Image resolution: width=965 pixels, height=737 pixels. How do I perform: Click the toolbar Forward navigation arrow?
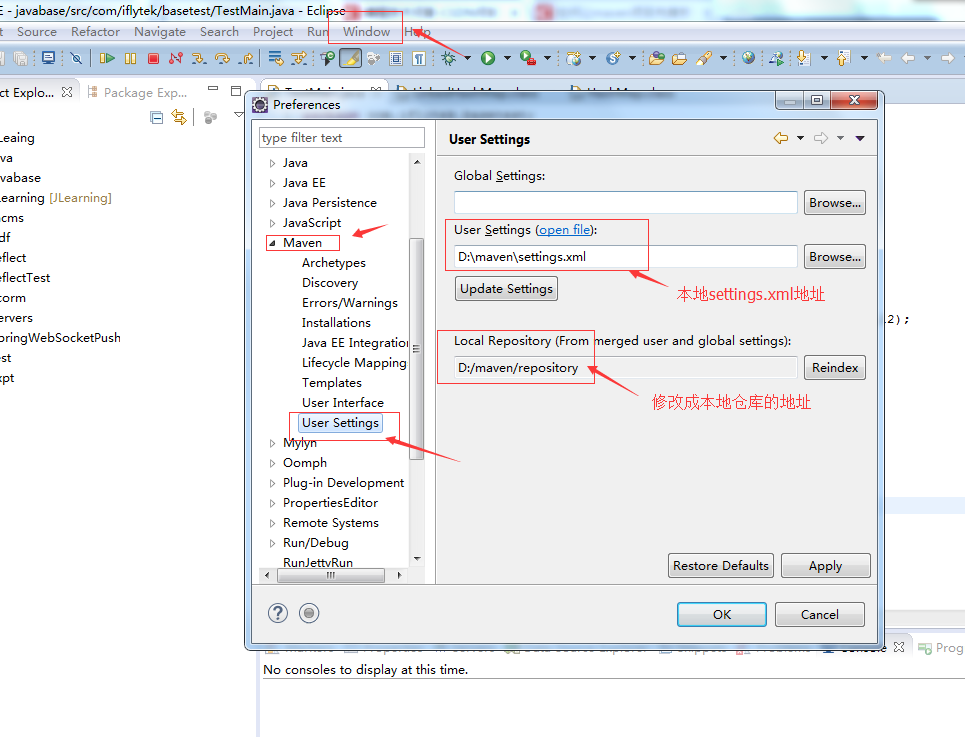(x=948, y=58)
